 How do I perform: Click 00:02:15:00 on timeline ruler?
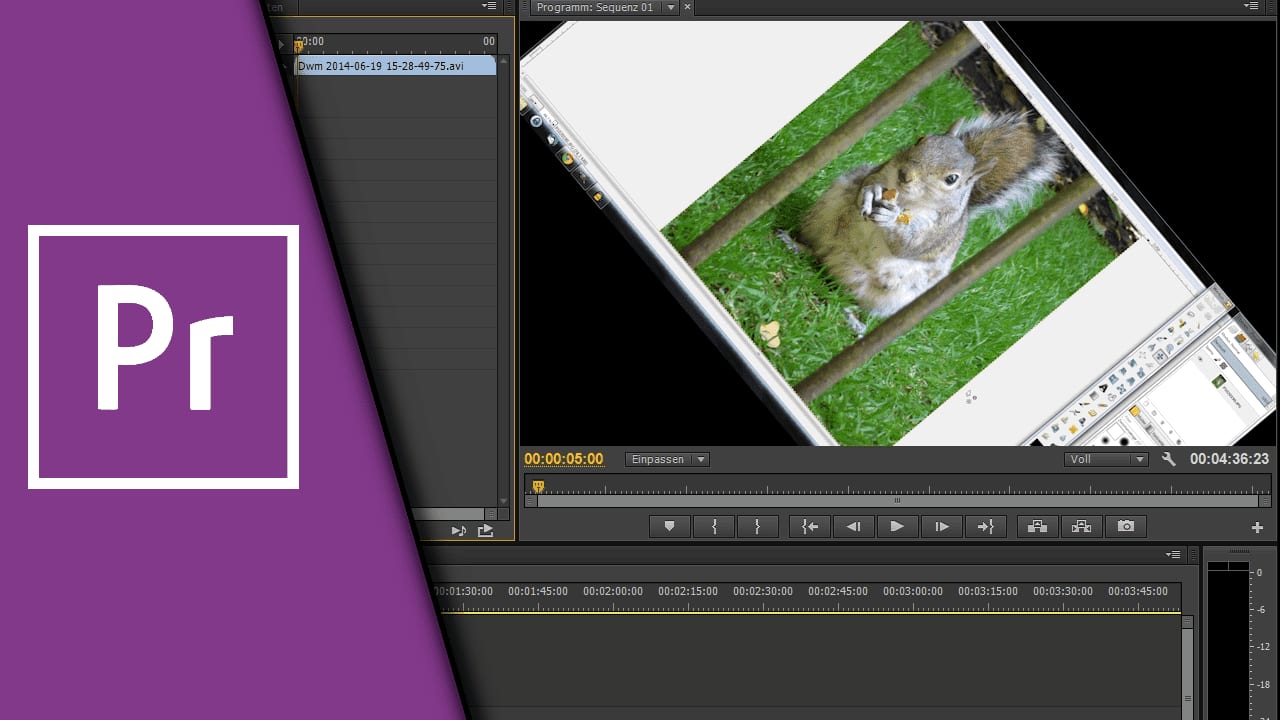point(688,591)
